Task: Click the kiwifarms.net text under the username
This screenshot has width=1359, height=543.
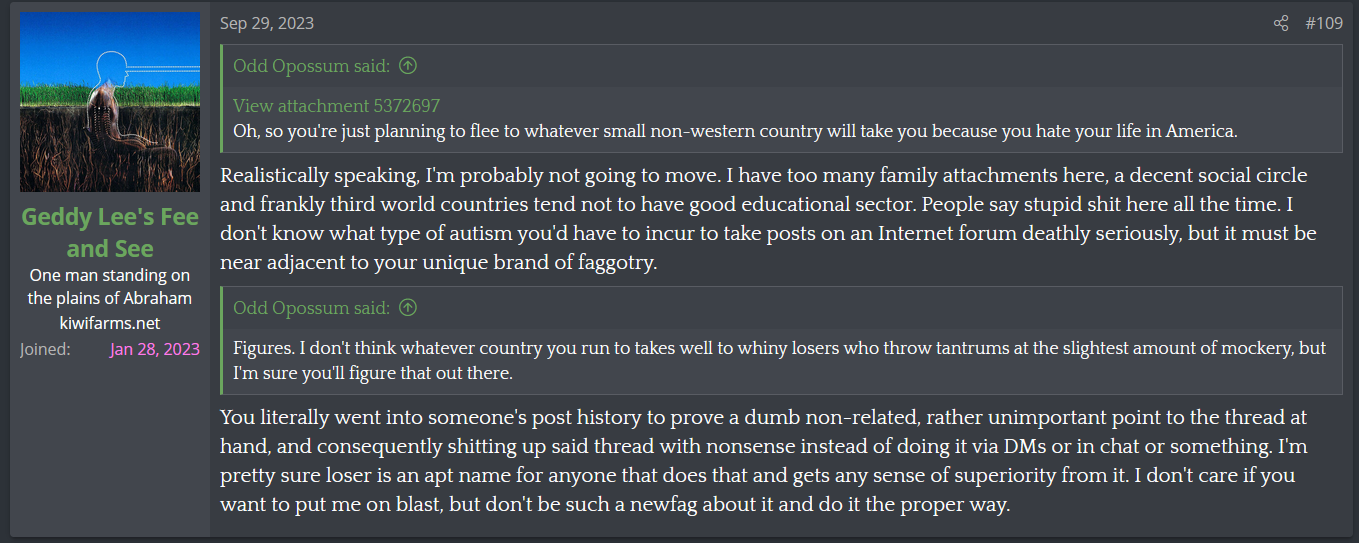Action: click(x=110, y=323)
